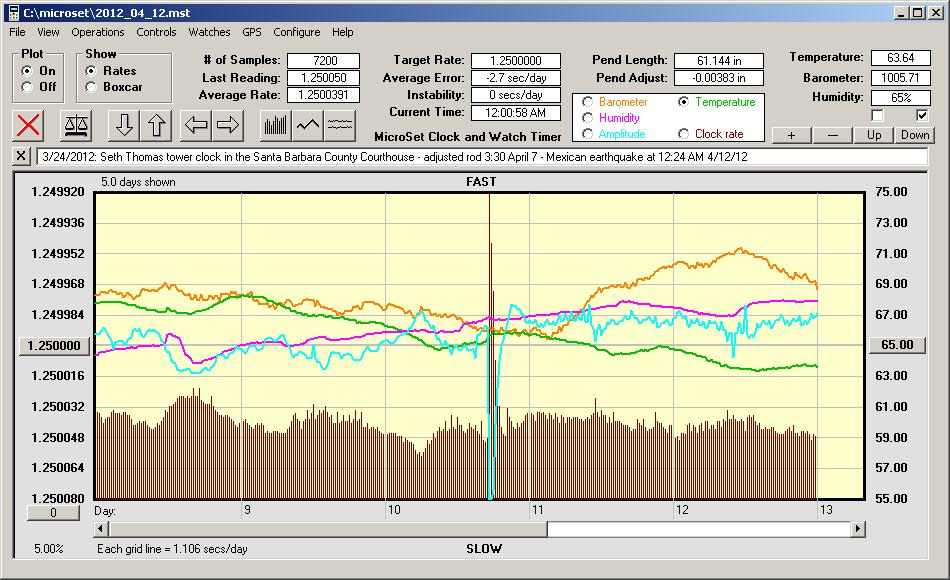Click the small X beside the note field

(21, 156)
